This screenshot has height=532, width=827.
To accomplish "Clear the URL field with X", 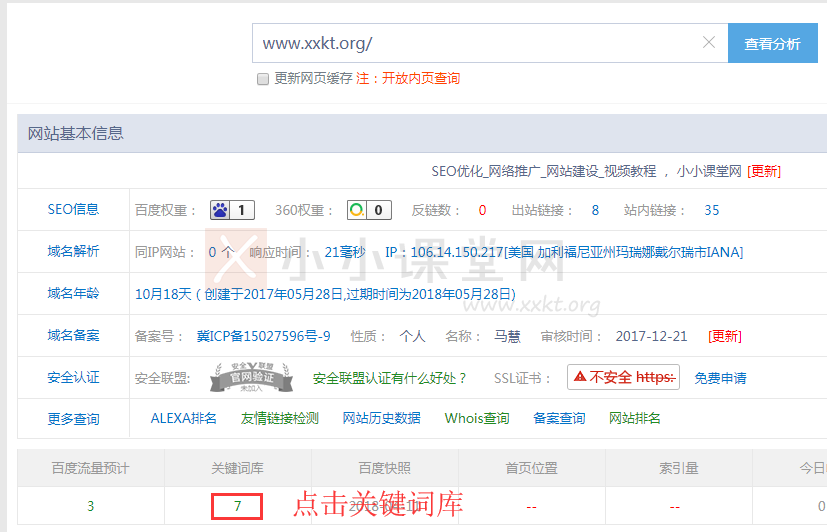I will point(709,43).
